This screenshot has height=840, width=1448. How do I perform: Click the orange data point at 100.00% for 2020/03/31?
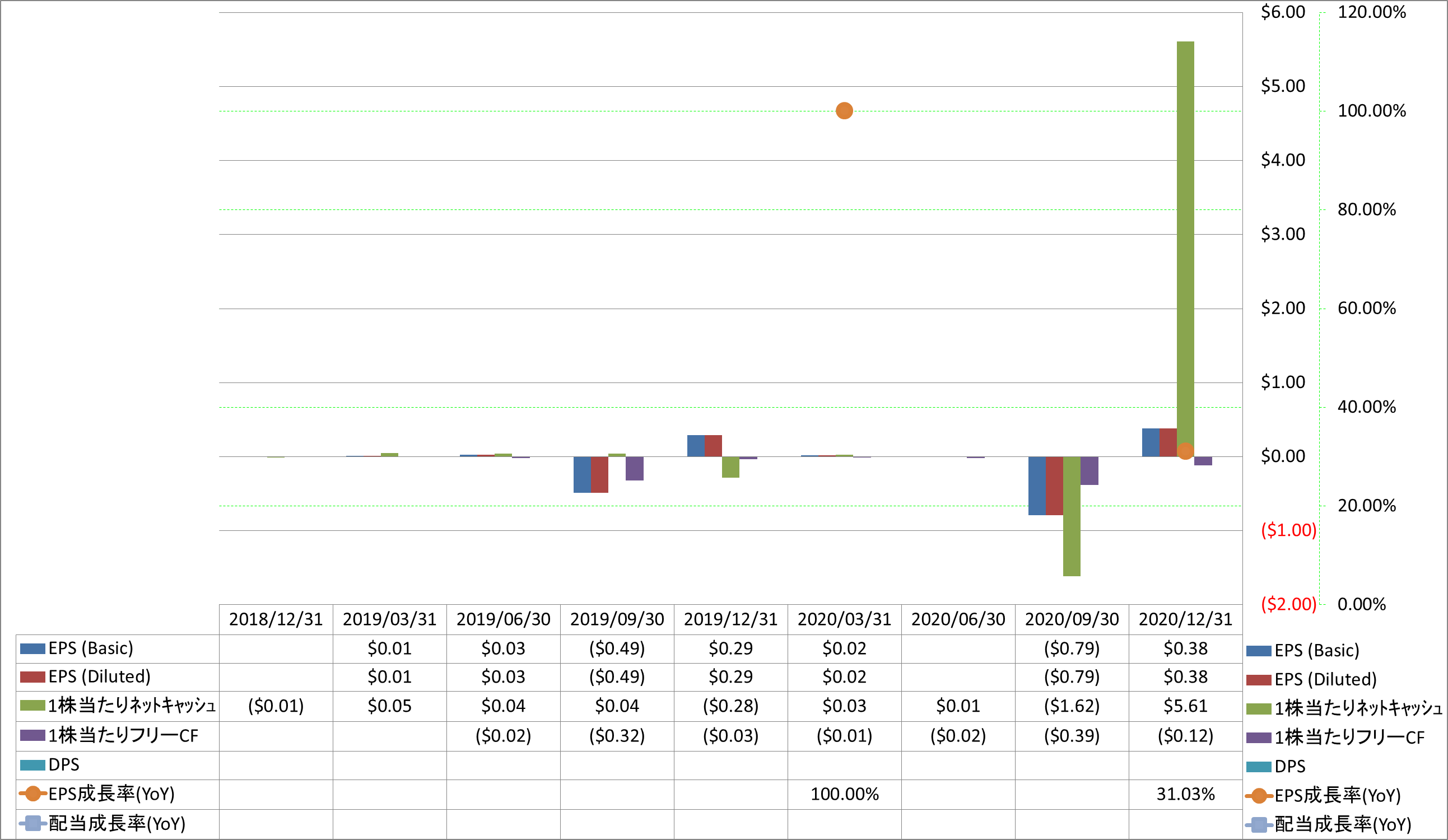[x=844, y=110]
